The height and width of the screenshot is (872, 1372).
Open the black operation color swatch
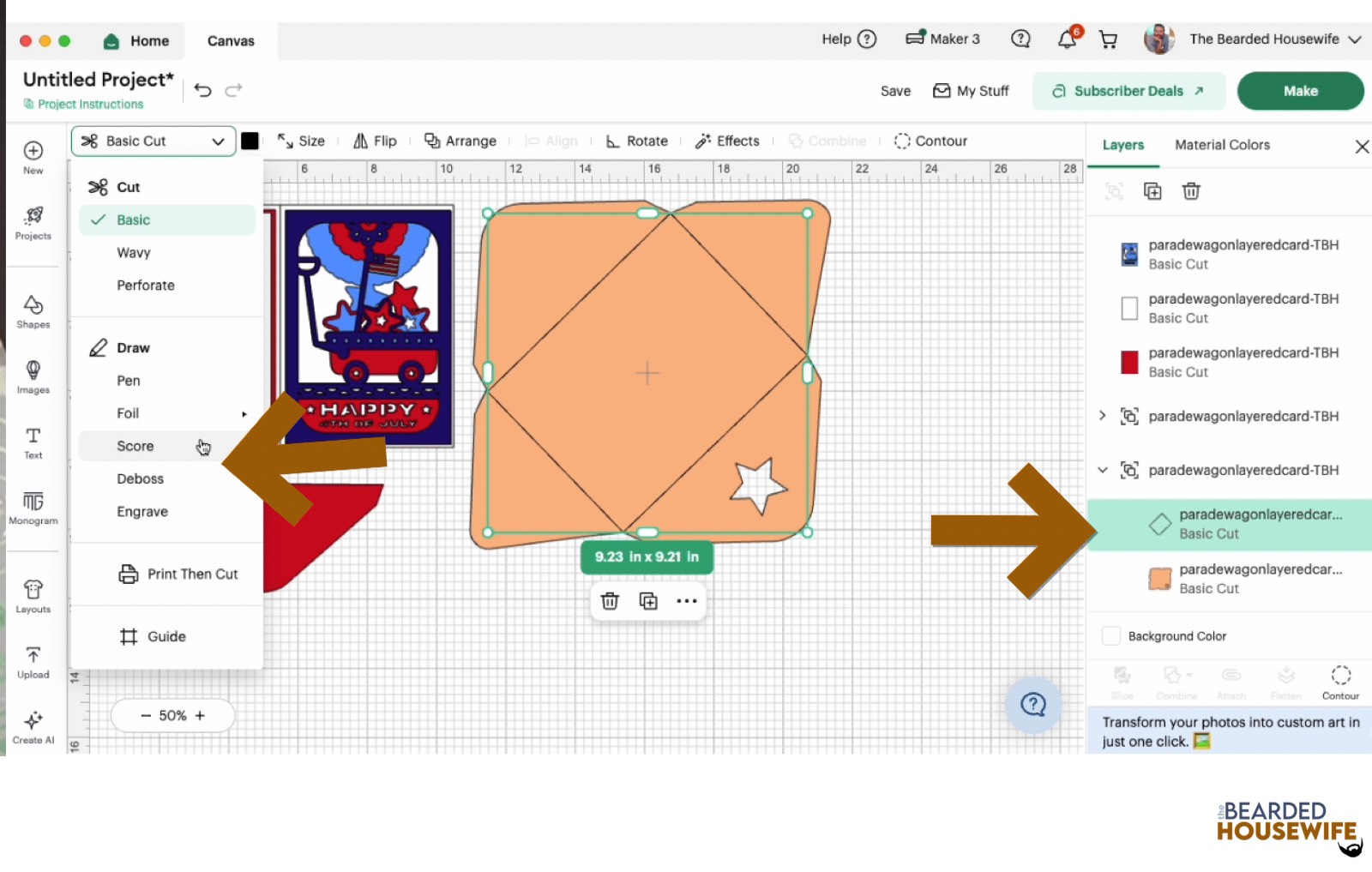(250, 141)
